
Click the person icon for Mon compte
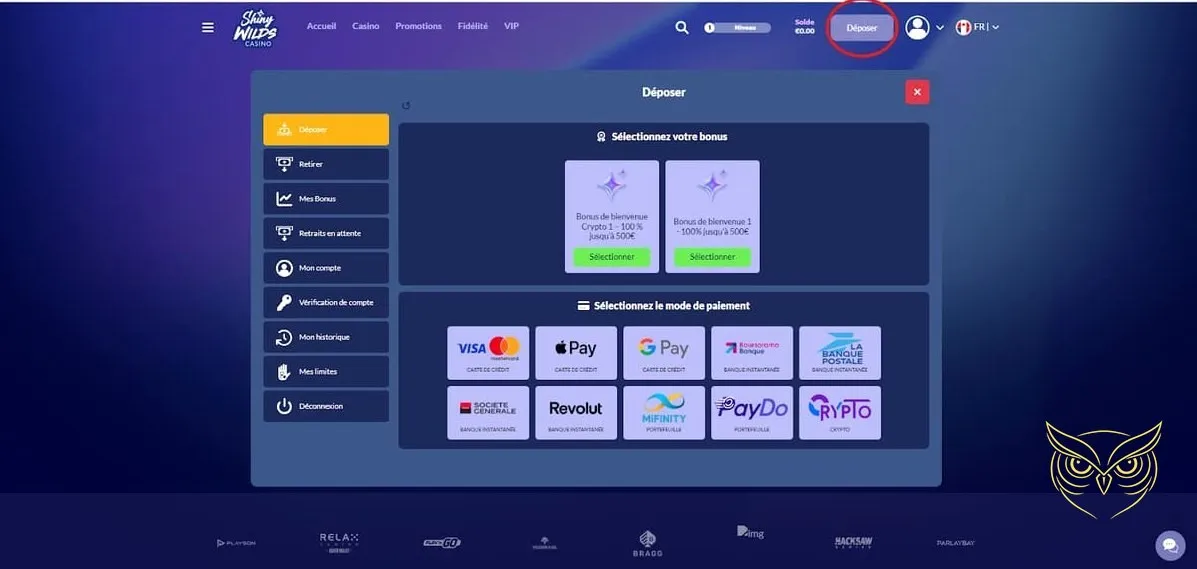tap(284, 268)
